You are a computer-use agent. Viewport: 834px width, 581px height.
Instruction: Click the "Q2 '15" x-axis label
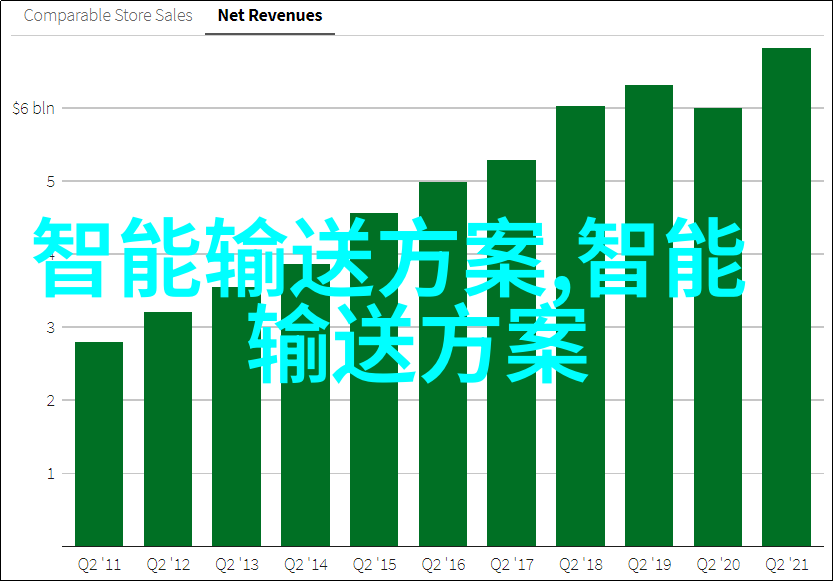374,565
